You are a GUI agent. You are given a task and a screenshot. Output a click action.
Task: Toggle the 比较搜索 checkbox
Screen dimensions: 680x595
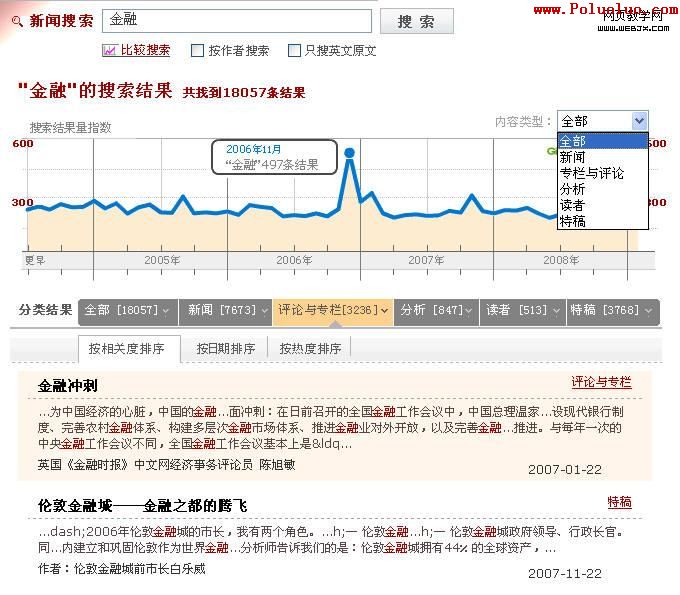pyautogui.click(x=110, y=50)
